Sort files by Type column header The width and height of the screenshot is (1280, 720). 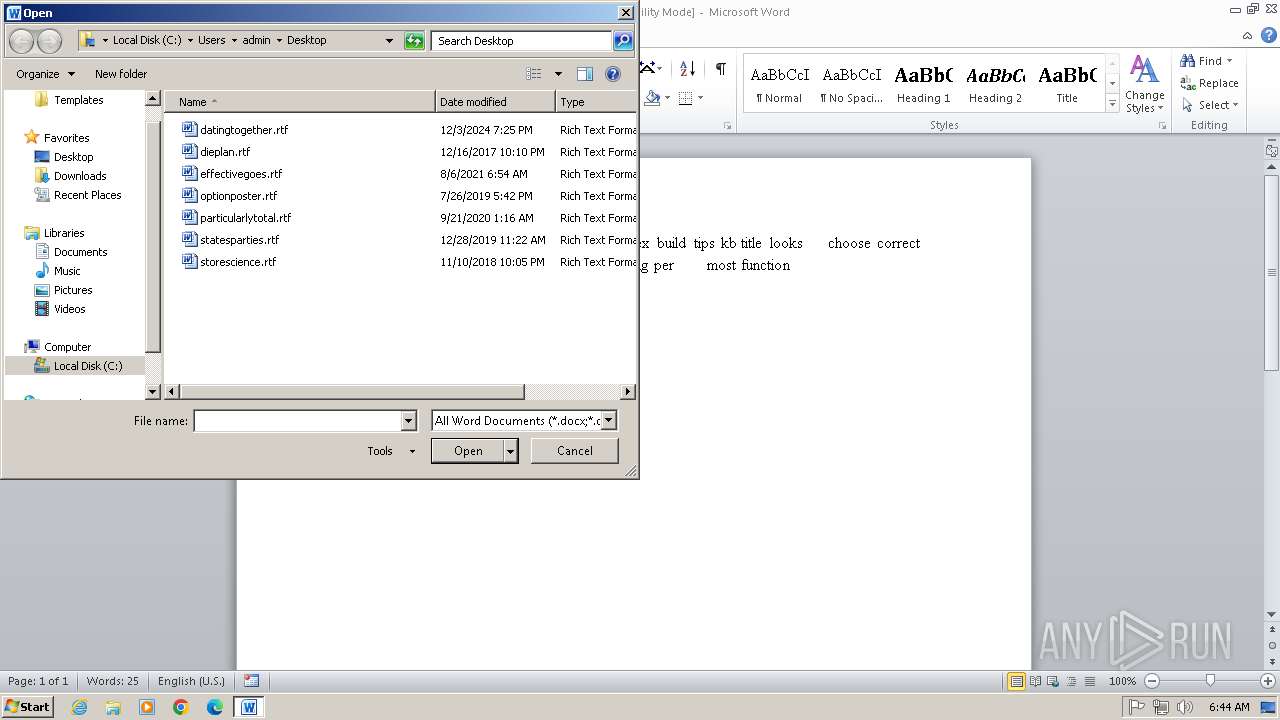[x=596, y=102]
